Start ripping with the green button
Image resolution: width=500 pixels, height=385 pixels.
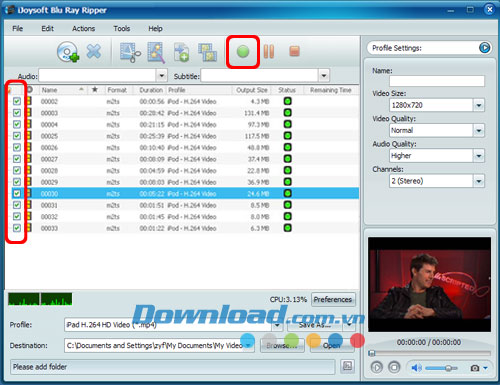[x=243, y=52]
